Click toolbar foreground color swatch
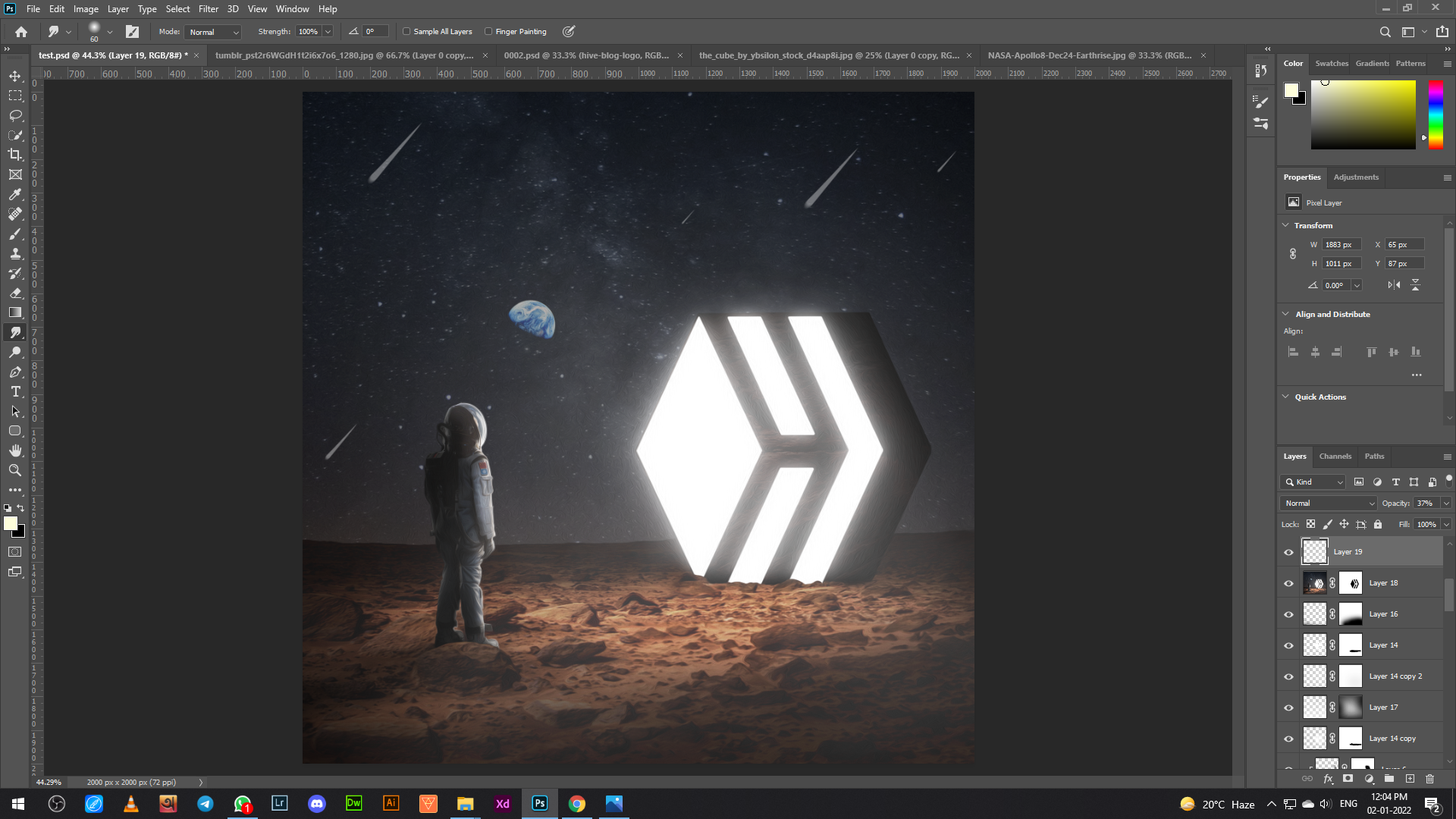The width and height of the screenshot is (1456, 819). [11, 523]
